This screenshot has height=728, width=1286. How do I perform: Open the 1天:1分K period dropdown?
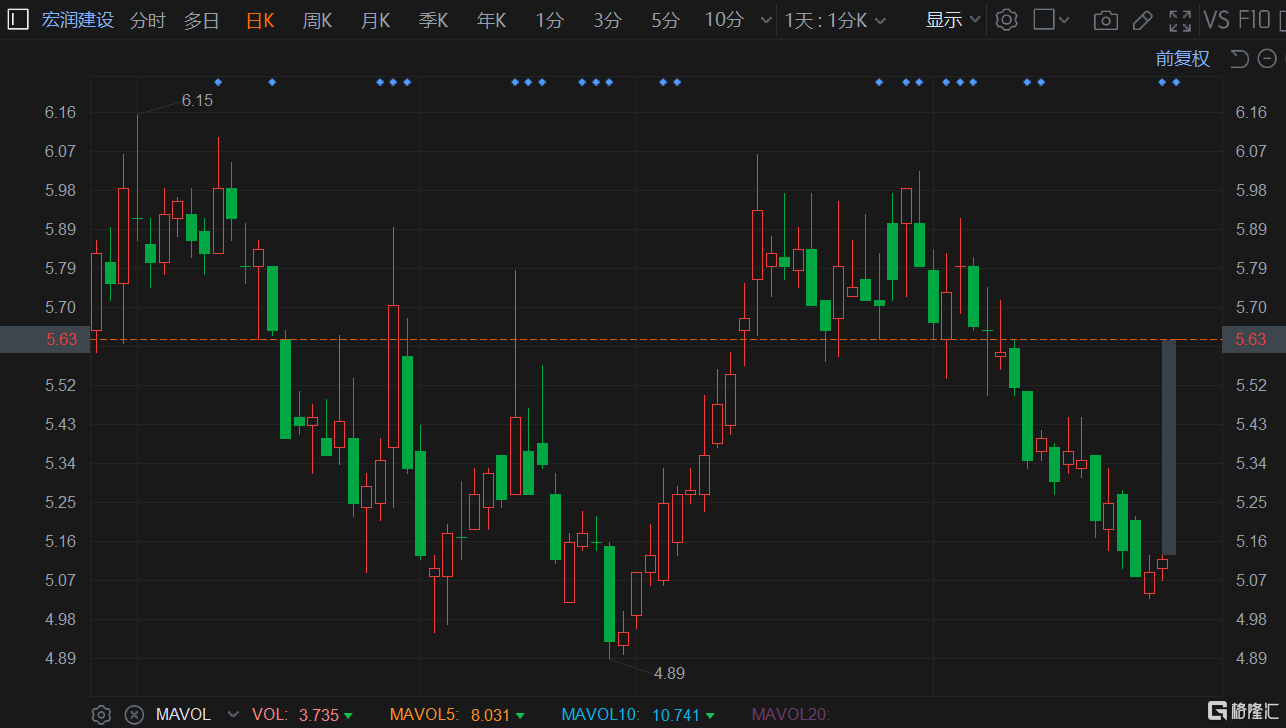(x=835, y=20)
